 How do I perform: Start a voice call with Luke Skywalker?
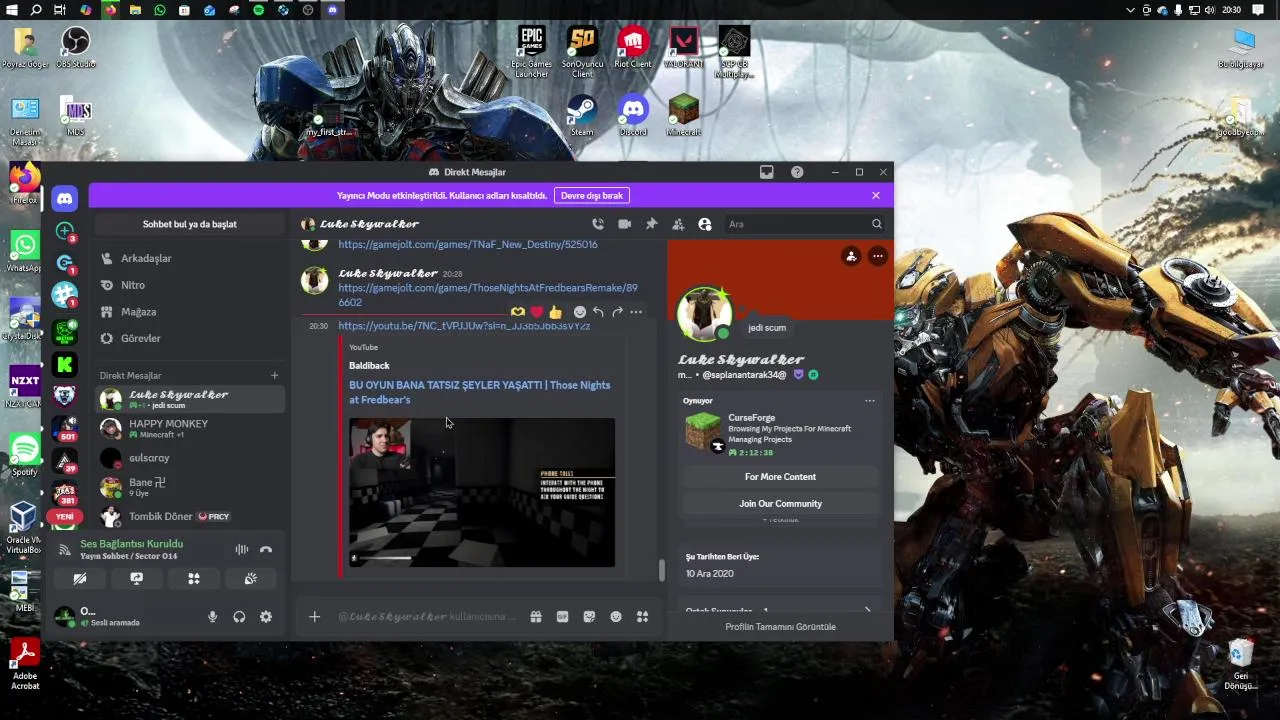598,224
